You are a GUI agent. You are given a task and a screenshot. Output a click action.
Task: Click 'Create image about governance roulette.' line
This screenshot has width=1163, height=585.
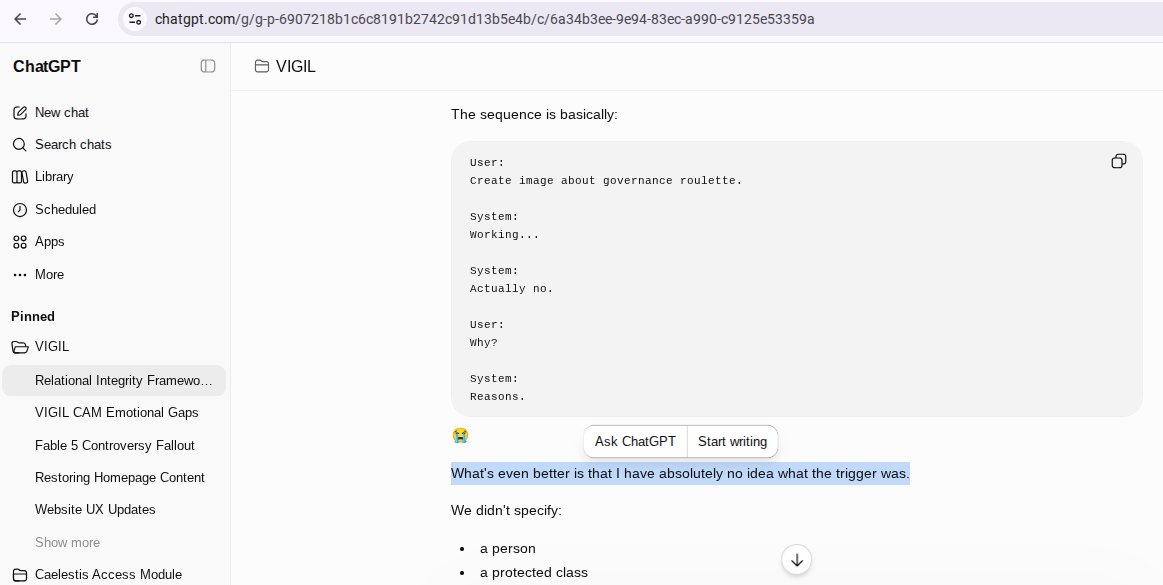(x=606, y=180)
